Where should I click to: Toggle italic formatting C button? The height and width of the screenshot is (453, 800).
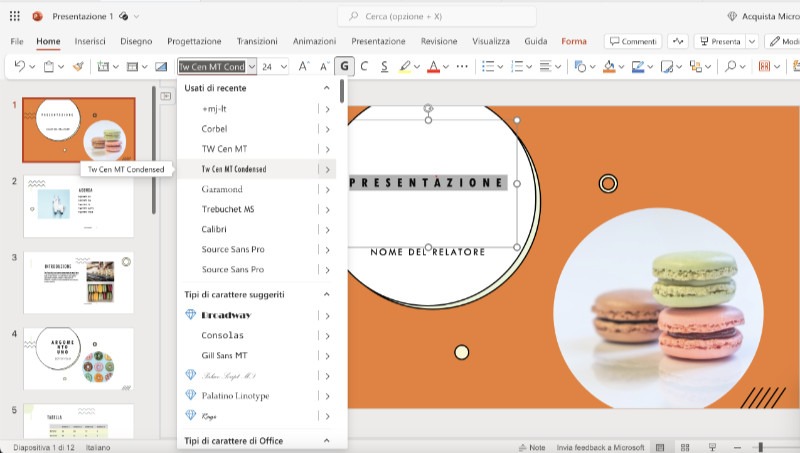pyautogui.click(x=364, y=66)
